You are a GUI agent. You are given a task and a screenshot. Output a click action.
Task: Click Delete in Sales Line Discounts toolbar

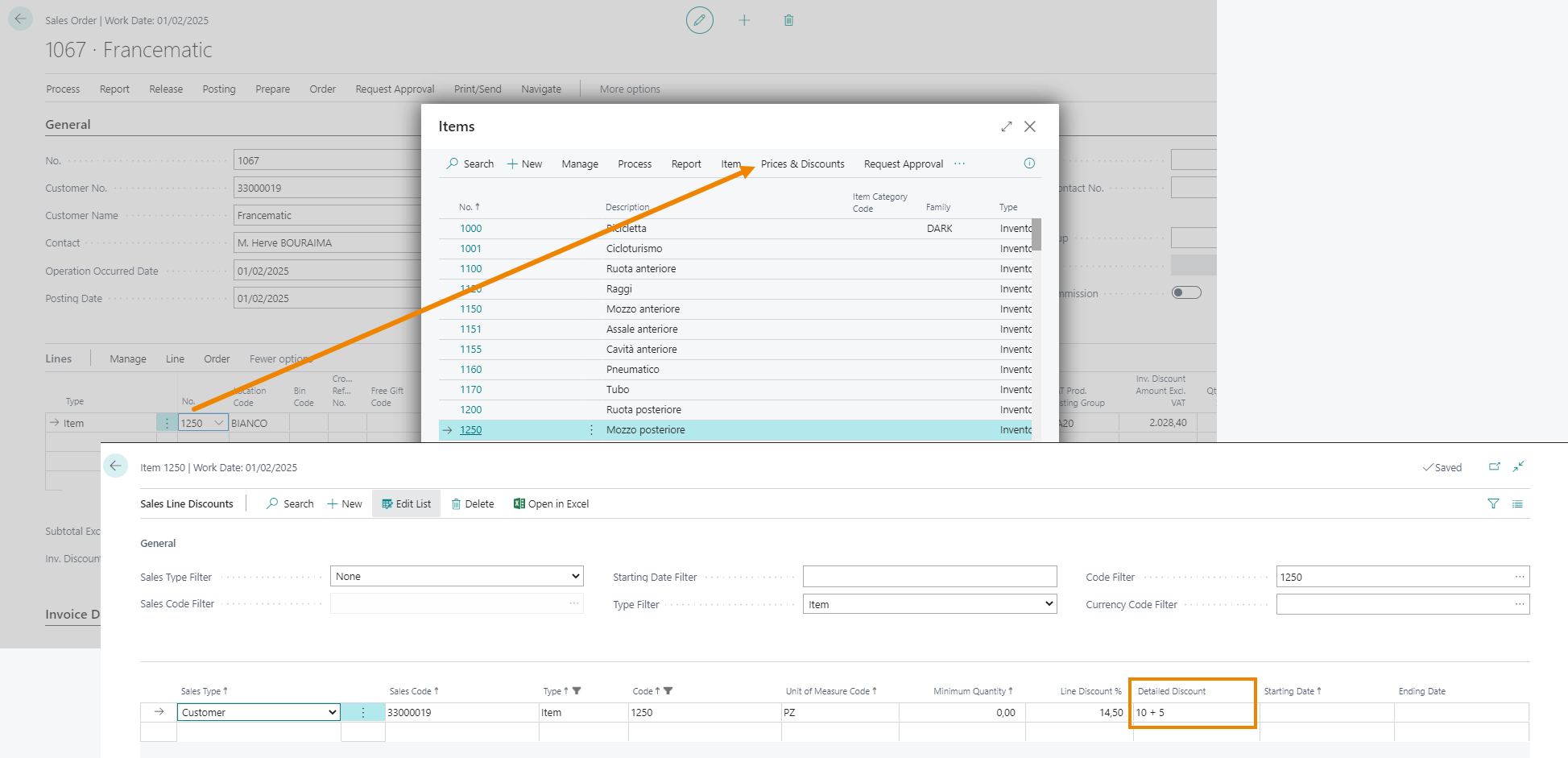click(473, 503)
